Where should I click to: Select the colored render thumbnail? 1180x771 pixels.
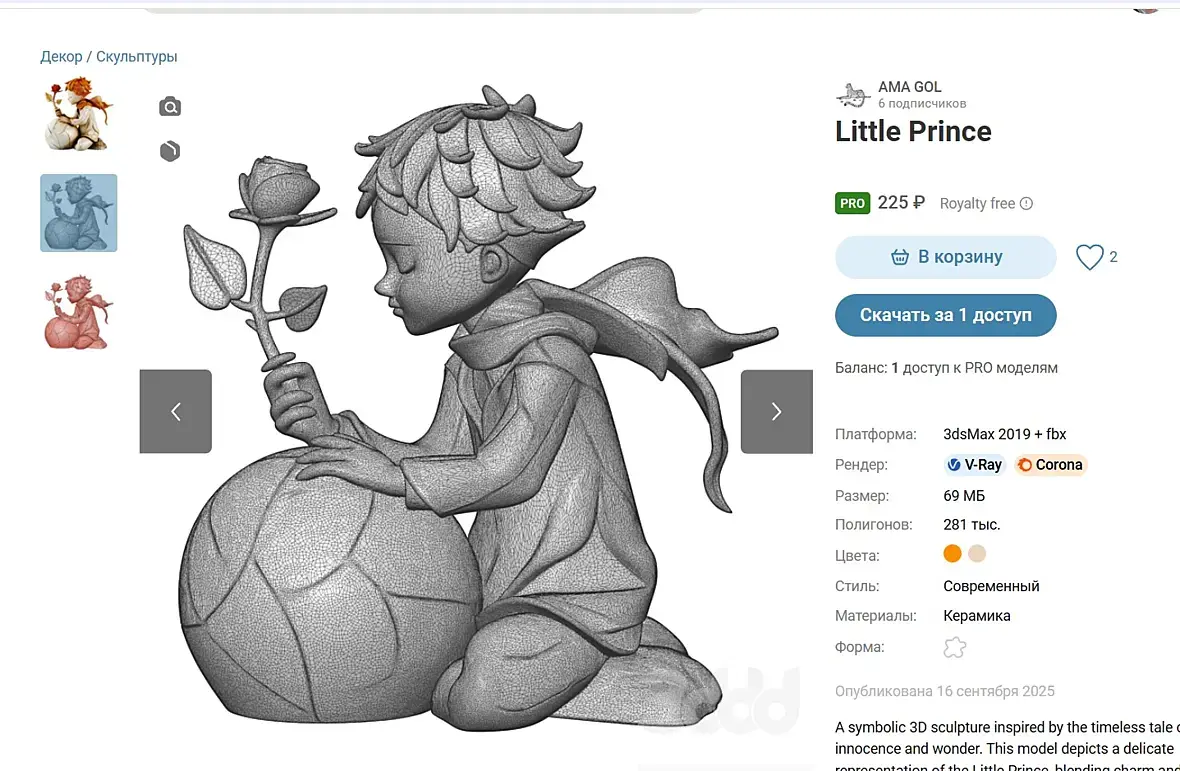tap(79, 114)
